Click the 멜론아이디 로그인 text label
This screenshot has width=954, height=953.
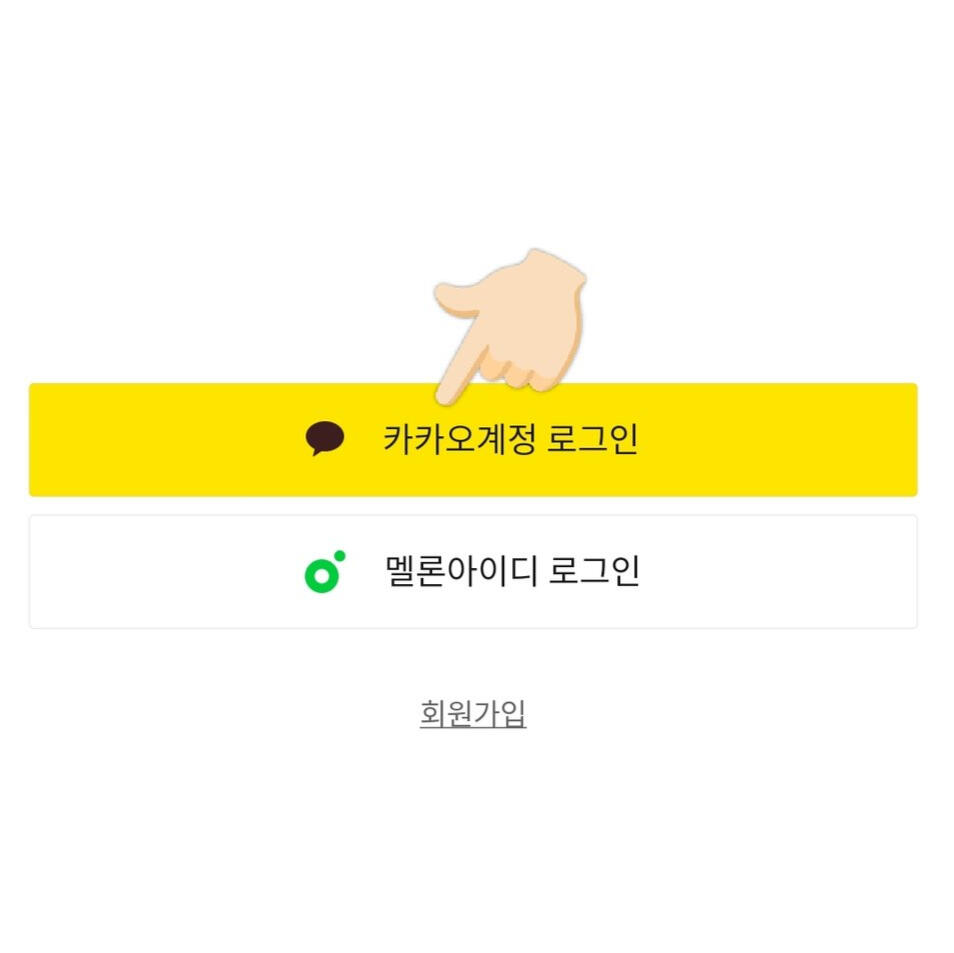tap(512, 572)
